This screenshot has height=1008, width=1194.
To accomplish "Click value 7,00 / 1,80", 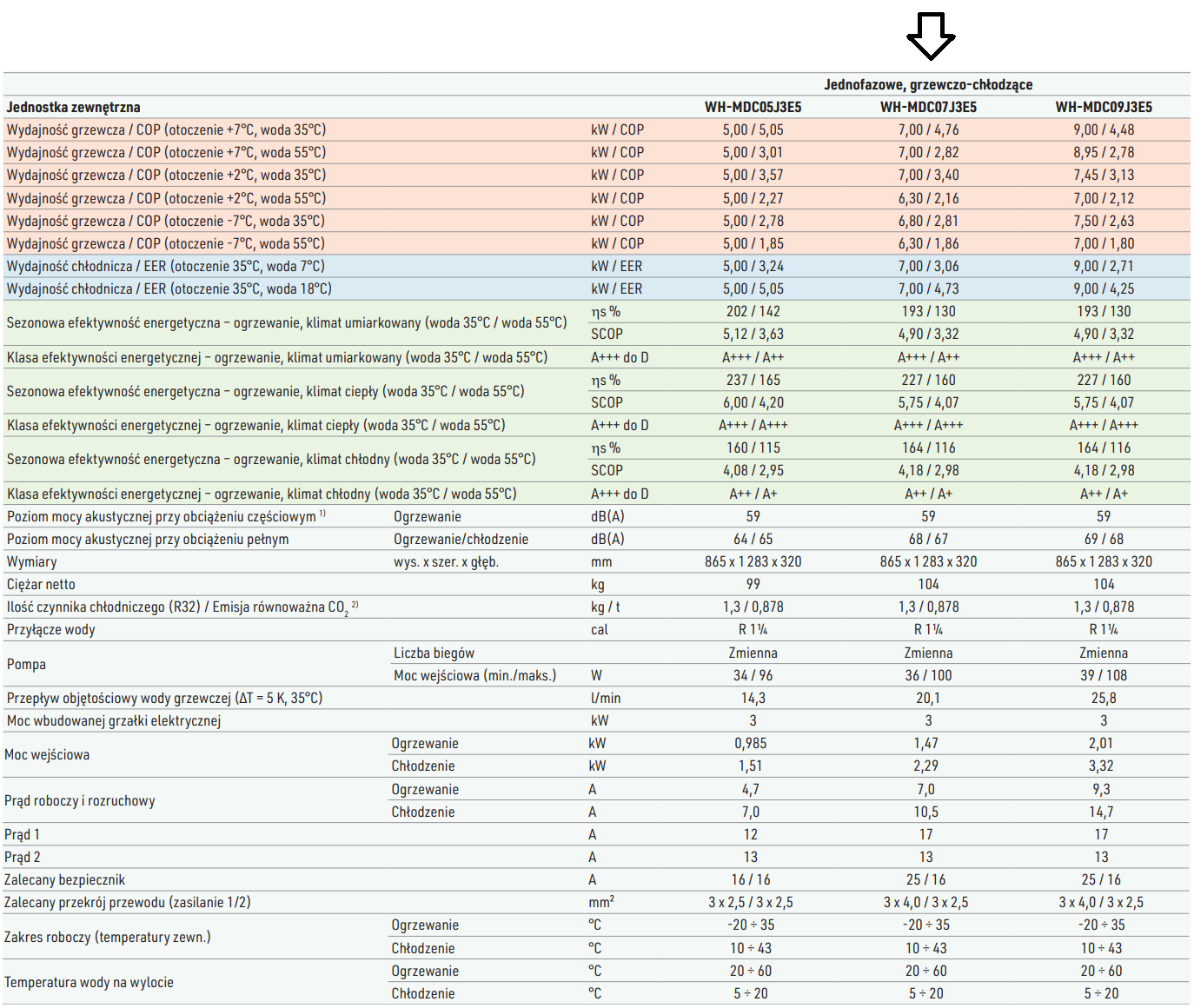I will click(1104, 243).
